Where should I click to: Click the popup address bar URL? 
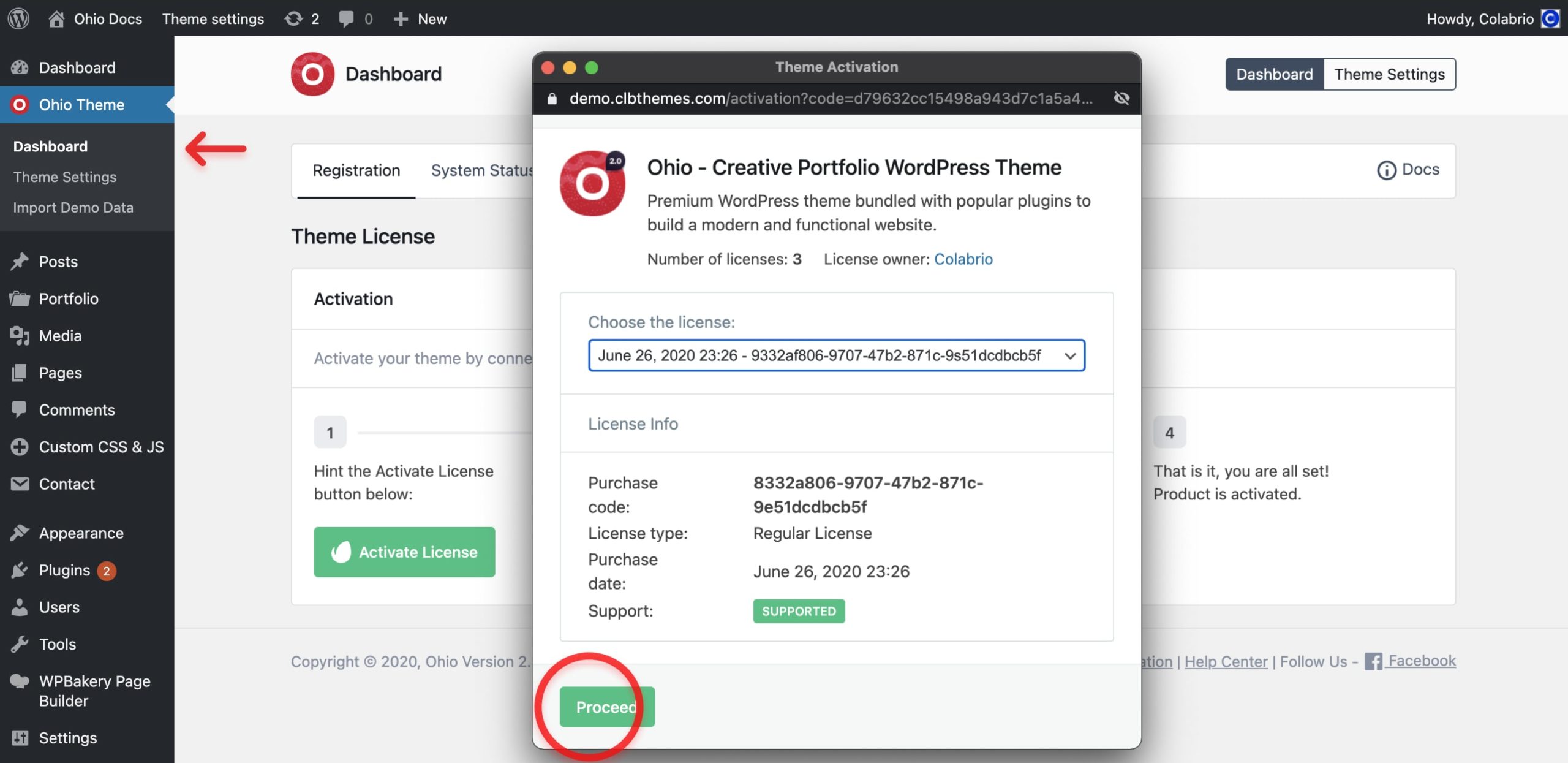point(831,99)
